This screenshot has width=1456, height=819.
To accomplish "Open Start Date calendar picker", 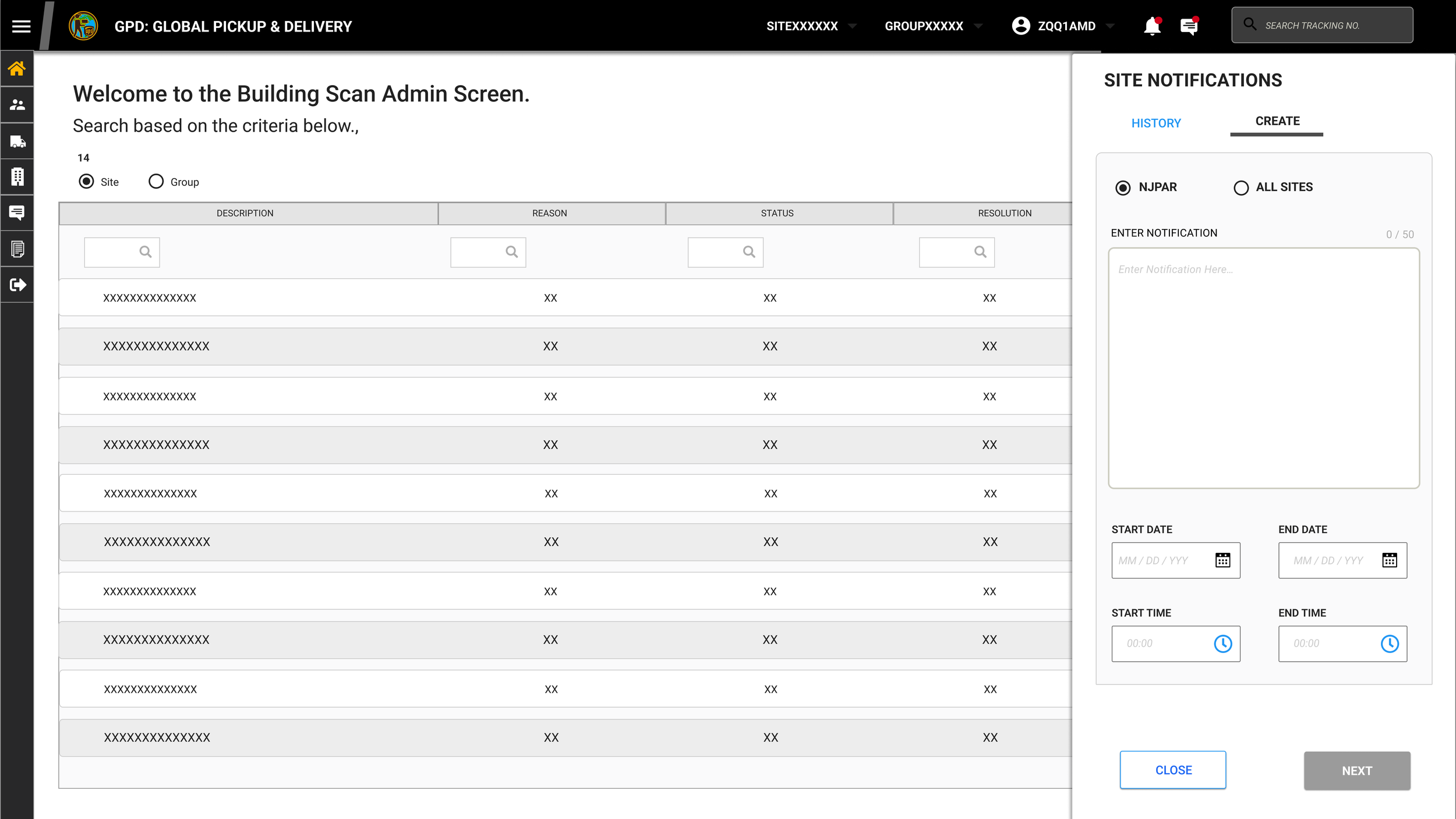I will click(x=1222, y=560).
